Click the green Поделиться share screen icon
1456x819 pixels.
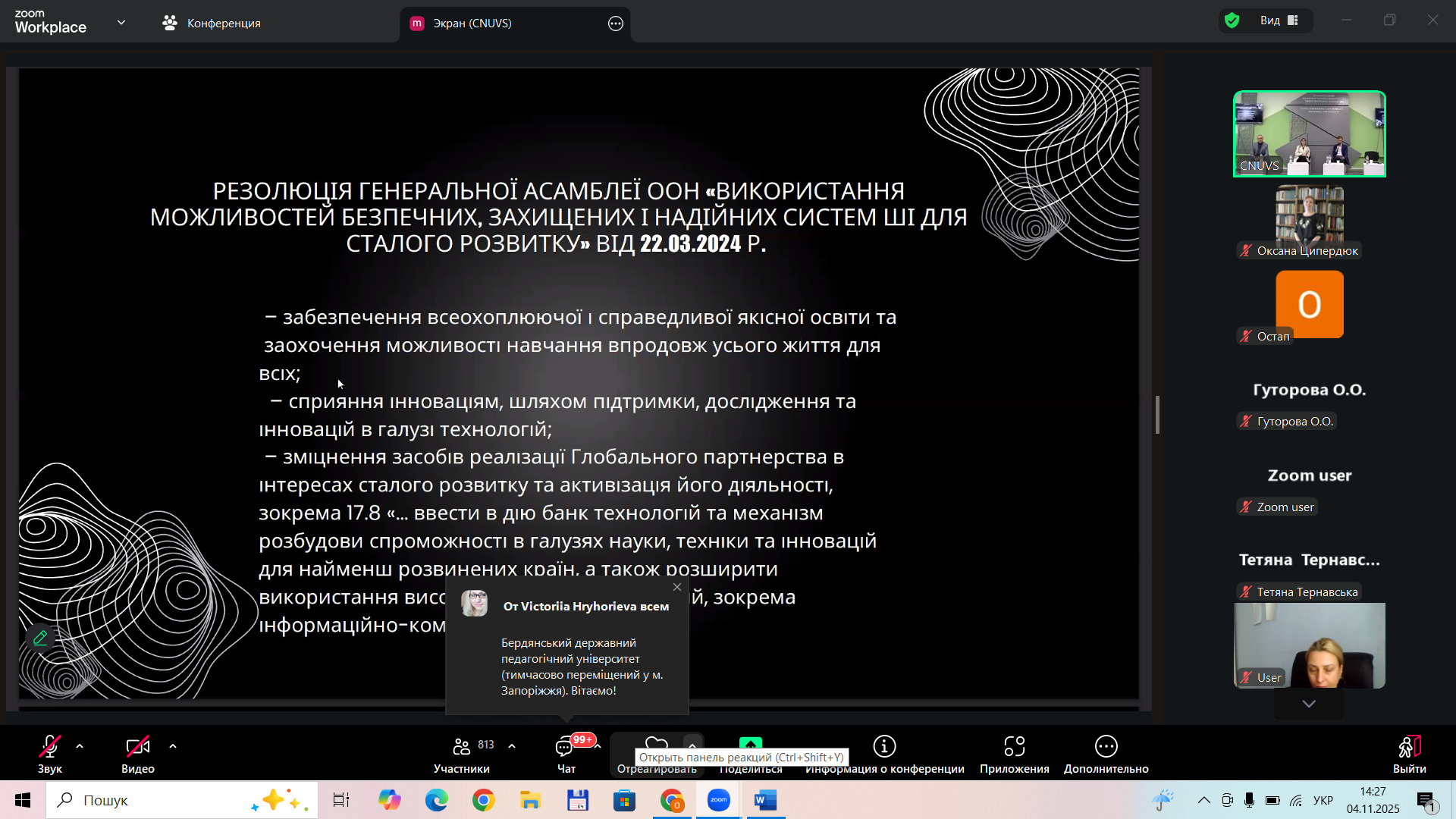point(750,745)
